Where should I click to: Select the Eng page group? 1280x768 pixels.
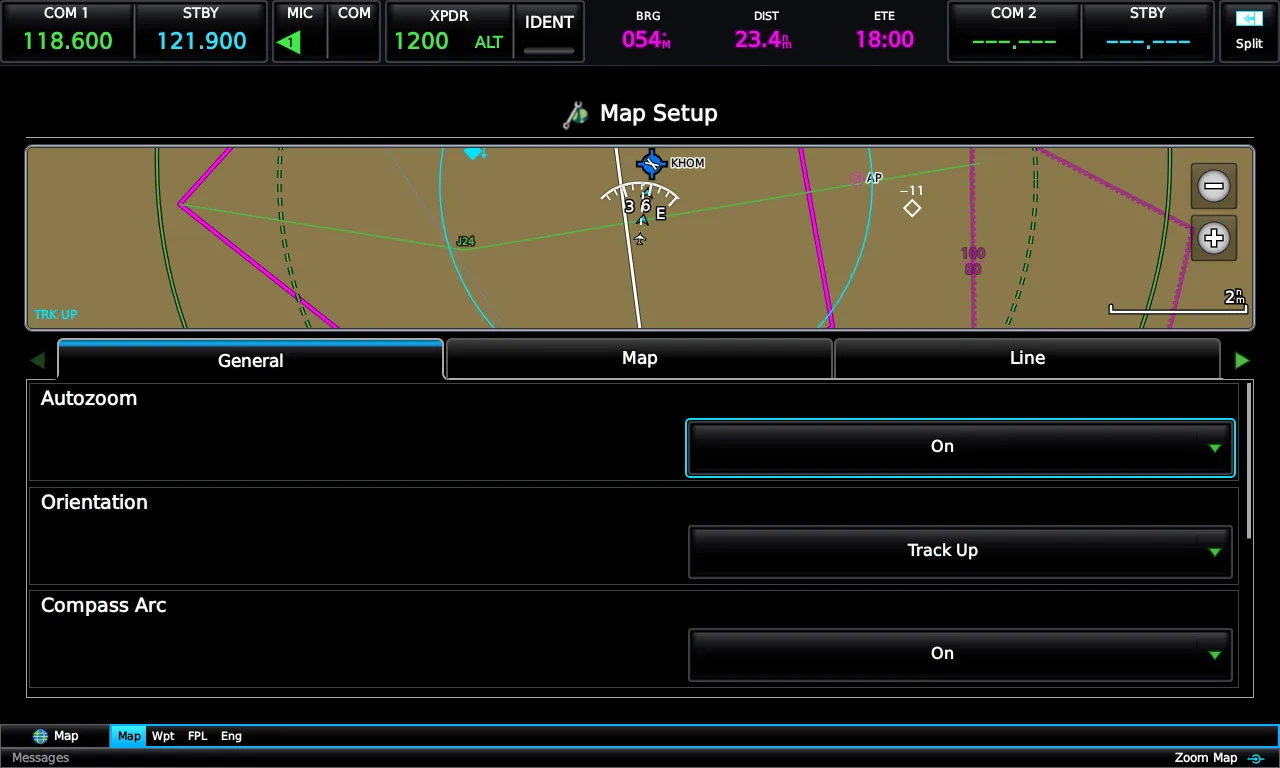click(231, 736)
